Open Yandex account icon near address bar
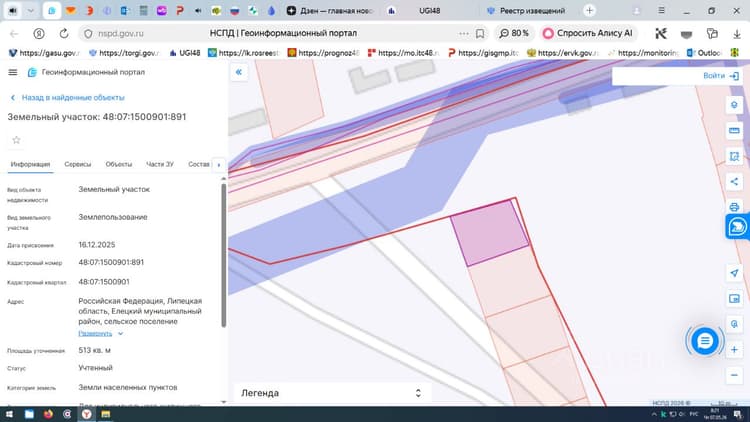Viewport: 750px width, 422px height. pyautogui.click(x=39, y=33)
